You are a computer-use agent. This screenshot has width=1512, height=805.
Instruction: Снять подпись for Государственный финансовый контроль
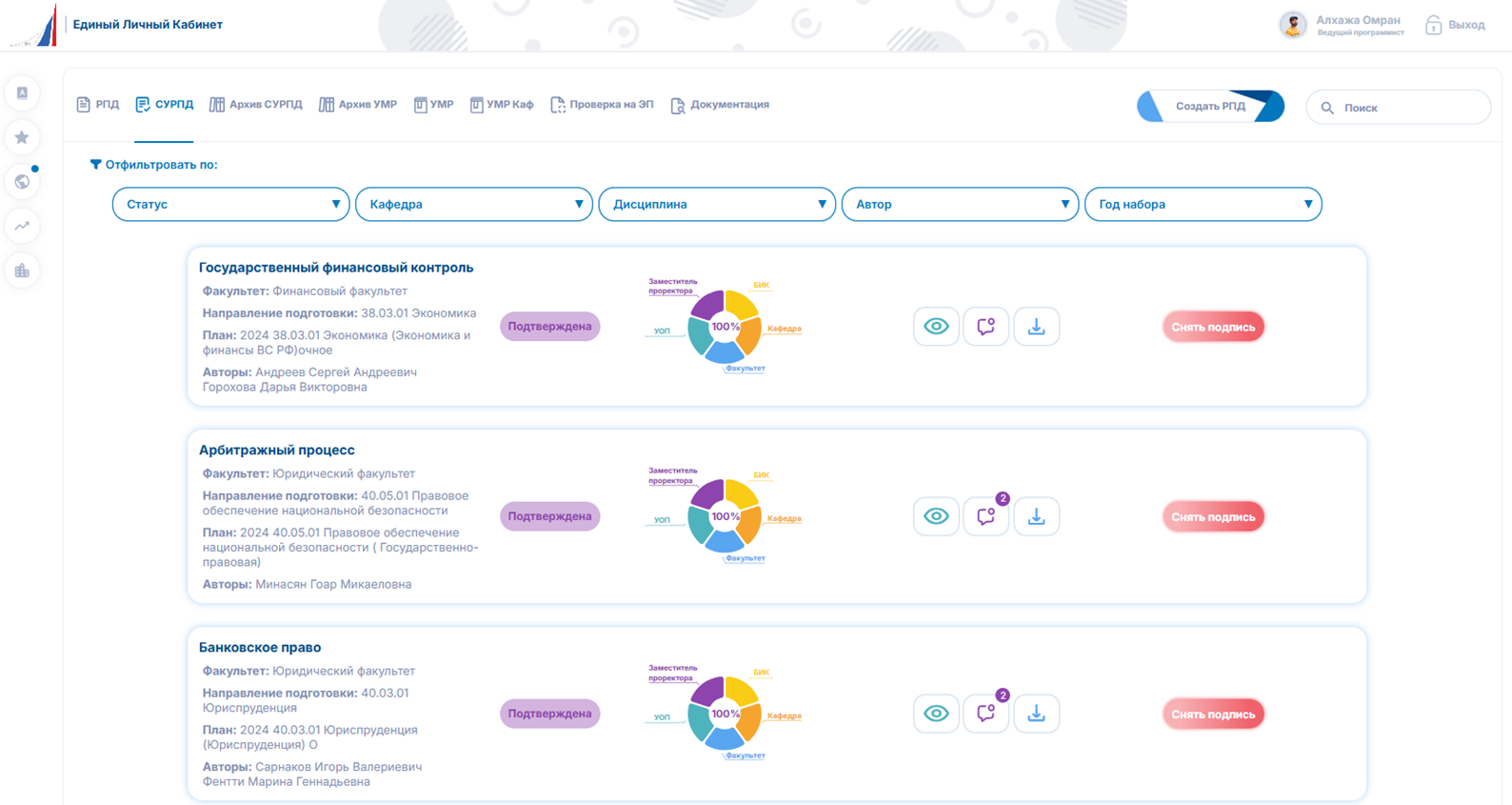tap(1213, 327)
